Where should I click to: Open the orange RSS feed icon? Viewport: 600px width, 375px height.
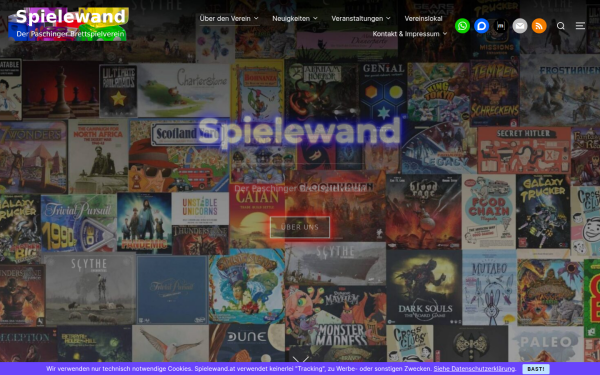coord(539,26)
